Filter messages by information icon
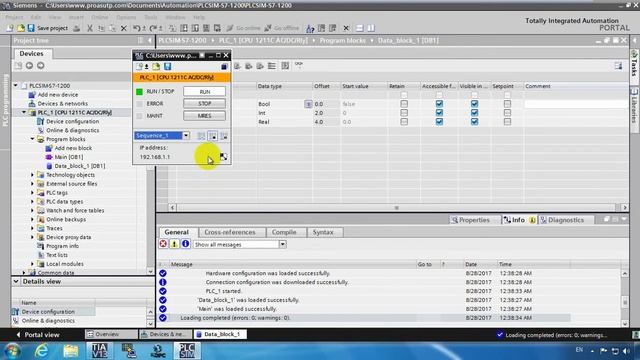Image resolution: width=640 pixels, height=360 pixels. [185, 244]
